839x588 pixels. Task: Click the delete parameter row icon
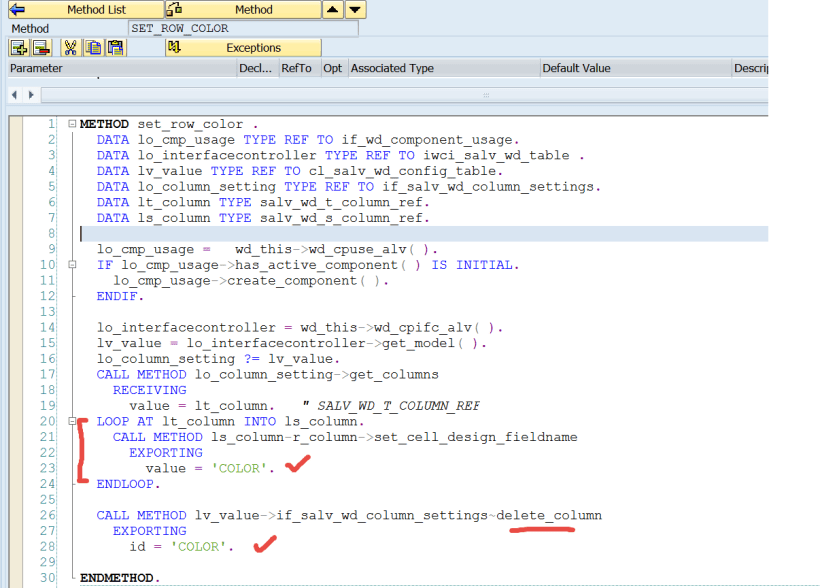(x=41, y=48)
